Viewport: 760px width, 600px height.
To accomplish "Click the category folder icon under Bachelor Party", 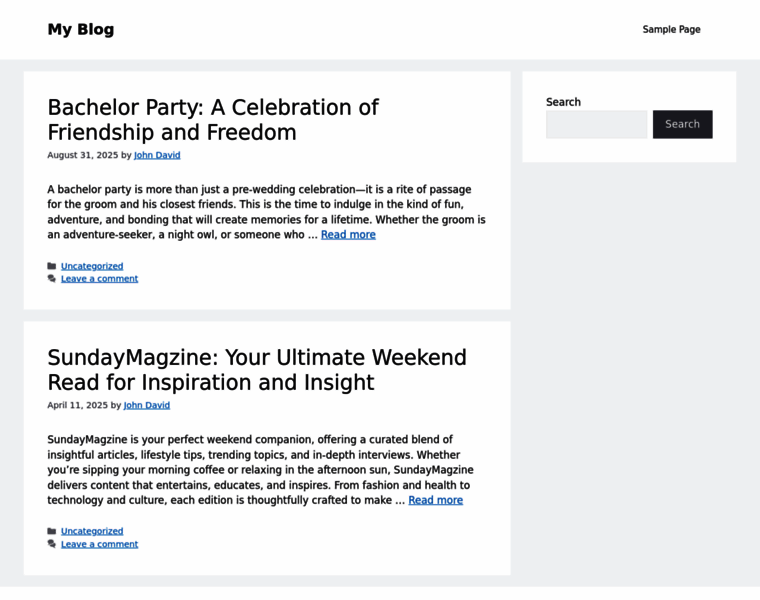I will click(x=52, y=266).
